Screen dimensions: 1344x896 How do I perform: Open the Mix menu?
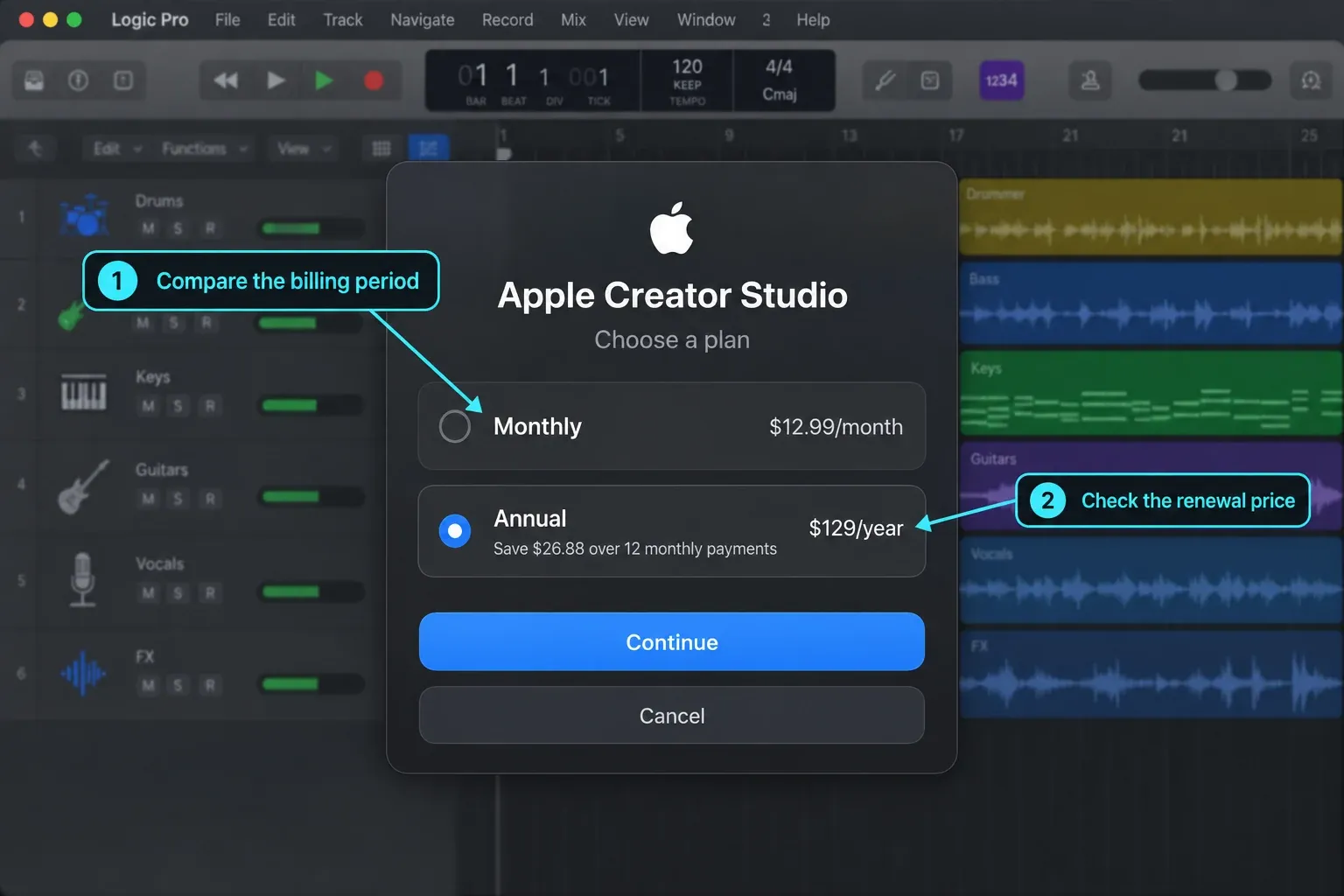click(x=573, y=19)
